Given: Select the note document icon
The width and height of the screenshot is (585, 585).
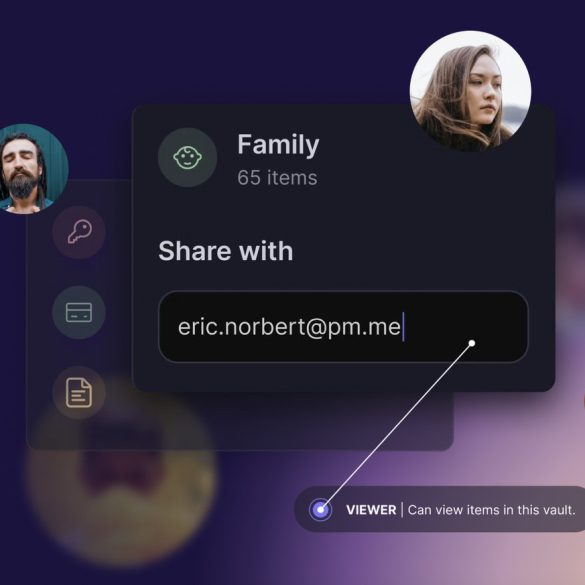Looking at the screenshot, I should coord(79,392).
